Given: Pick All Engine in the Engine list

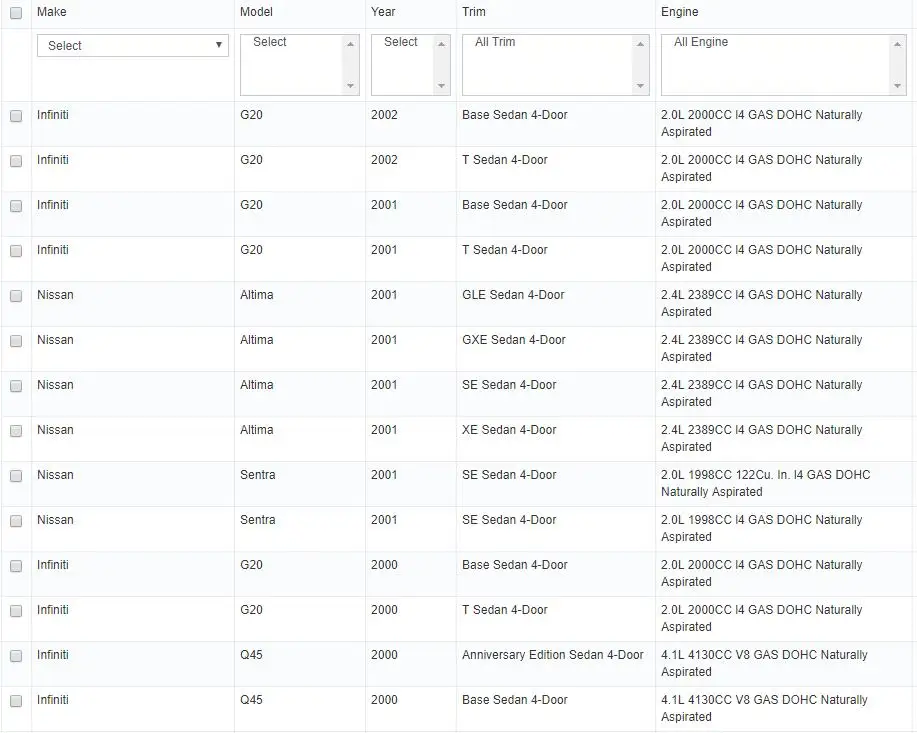Looking at the screenshot, I should click(x=701, y=42).
